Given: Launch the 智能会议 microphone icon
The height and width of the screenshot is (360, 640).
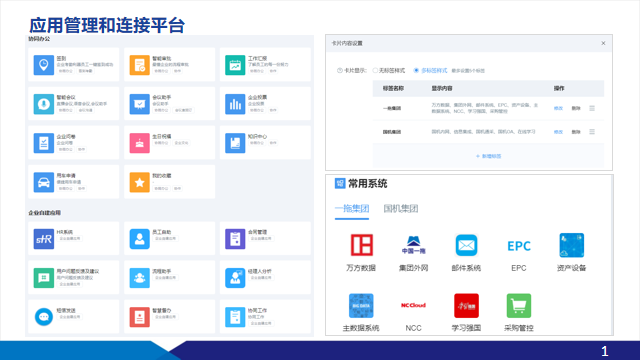Looking at the screenshot, I should click(44, 104).
